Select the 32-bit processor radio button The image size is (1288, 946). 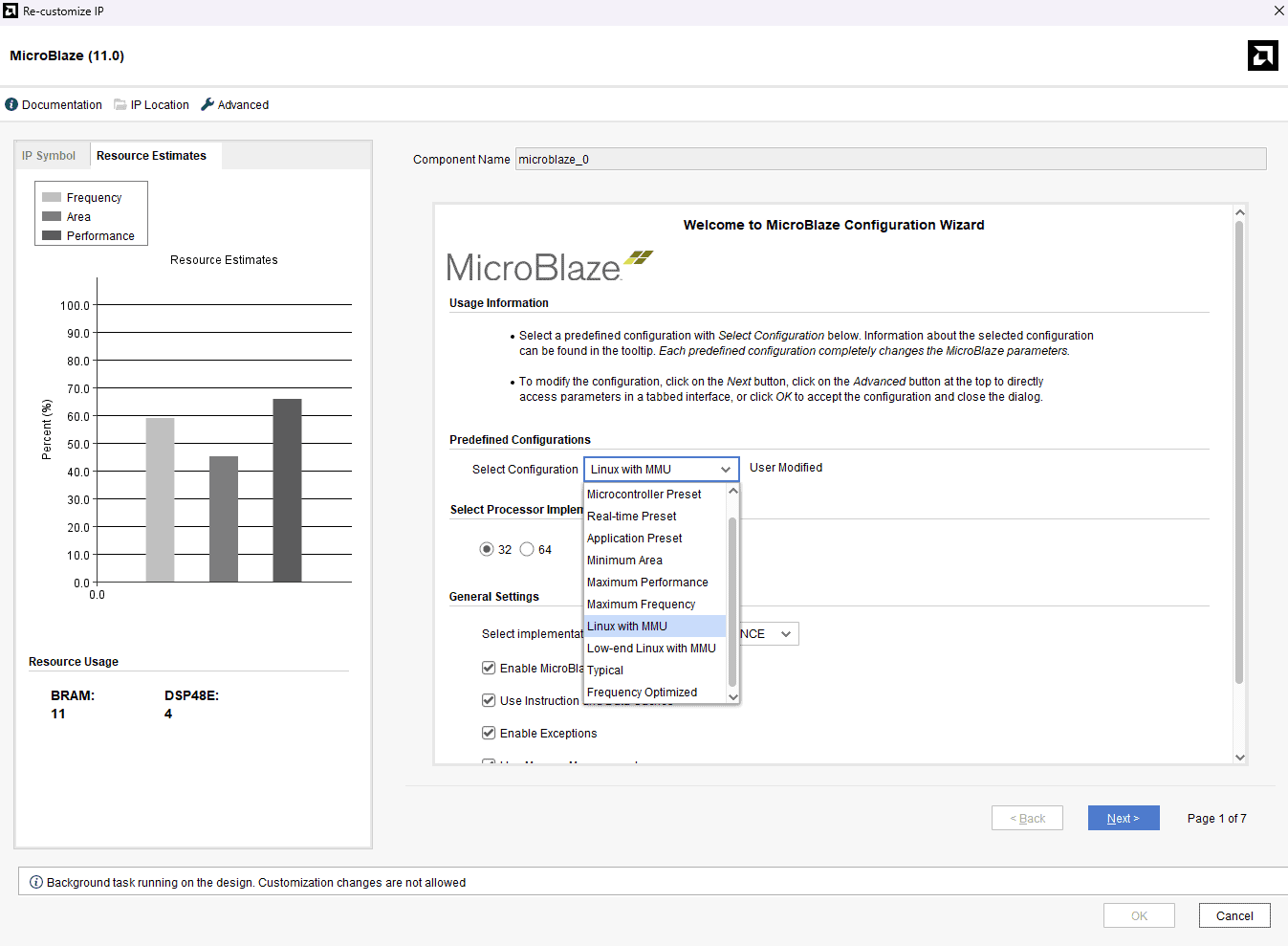[487, 549]
